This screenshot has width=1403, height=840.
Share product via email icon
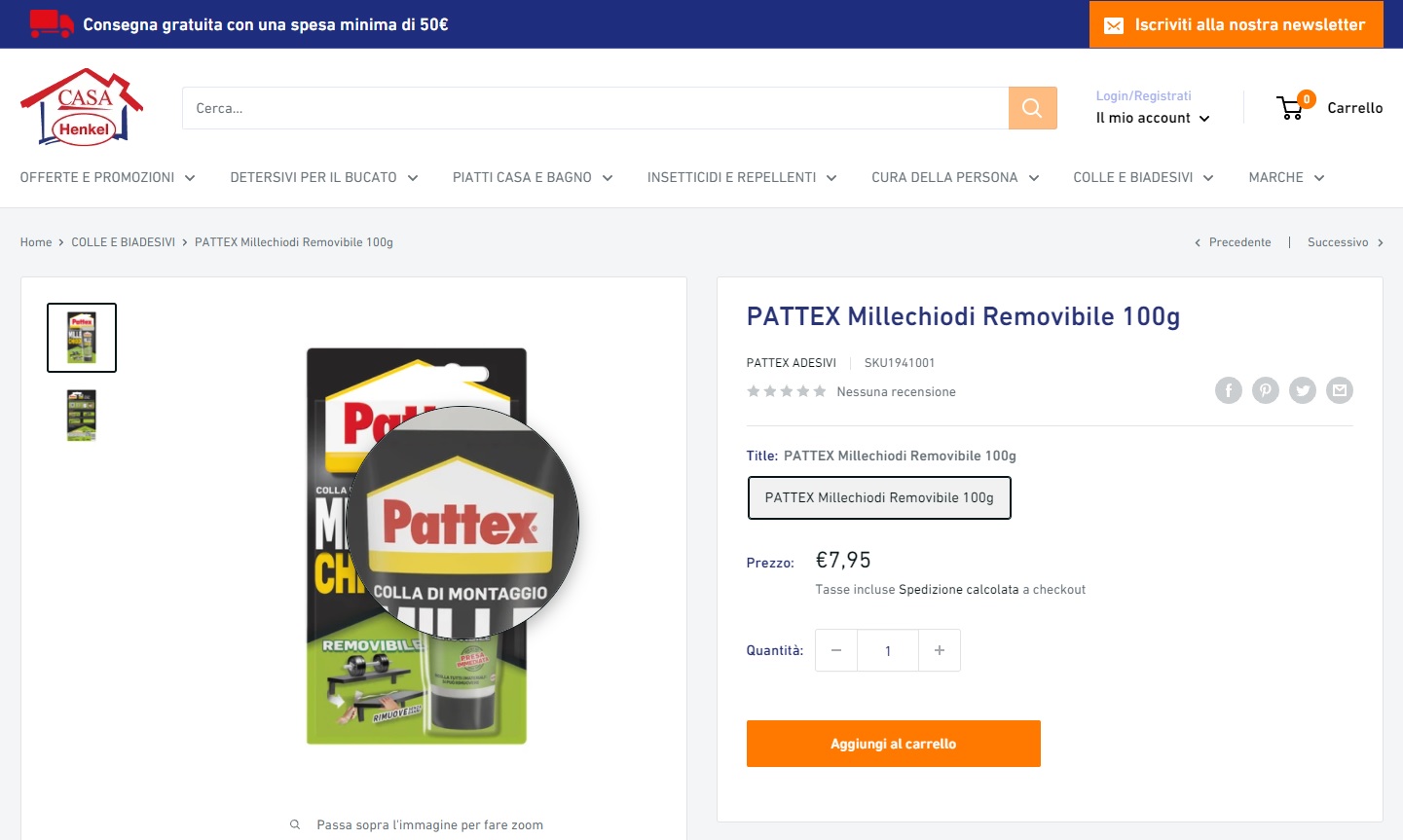[1340, 390]
